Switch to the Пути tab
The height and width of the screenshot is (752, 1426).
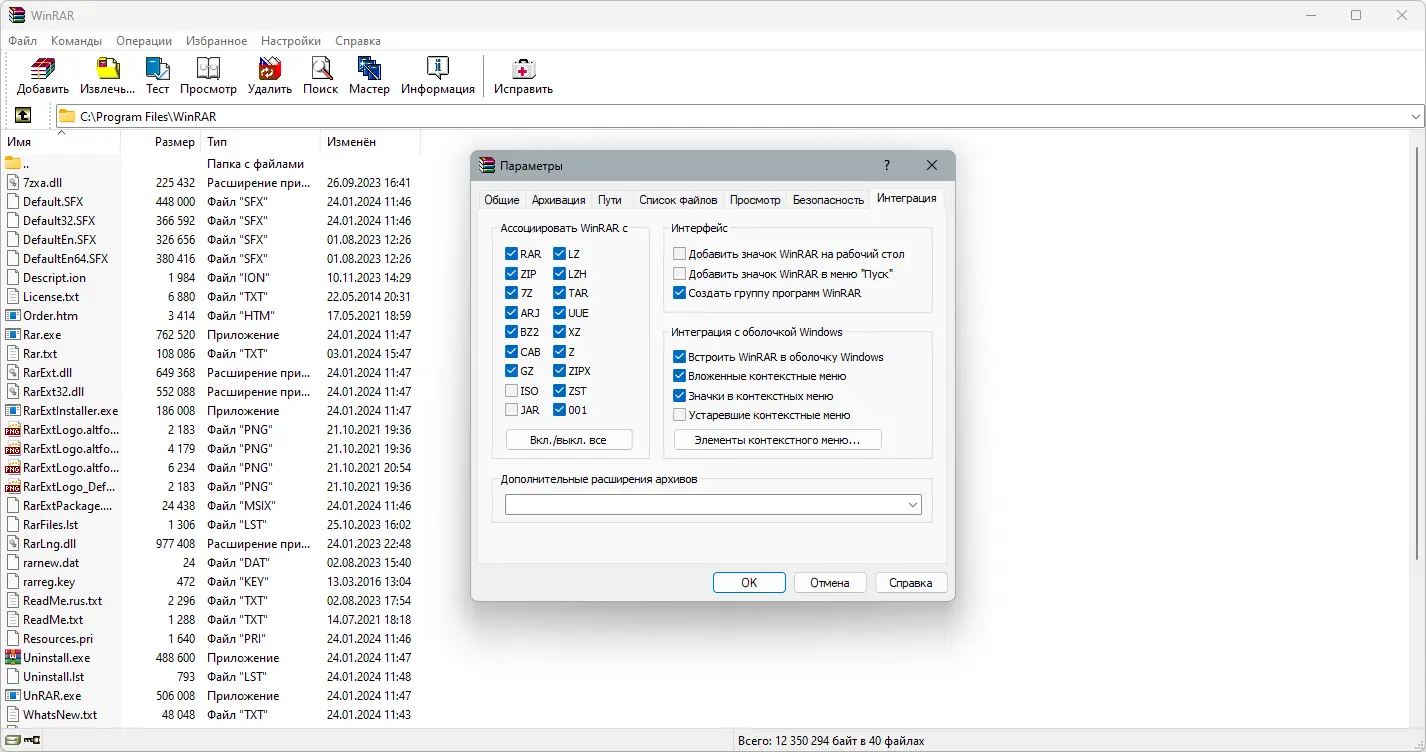click(610, 200)
